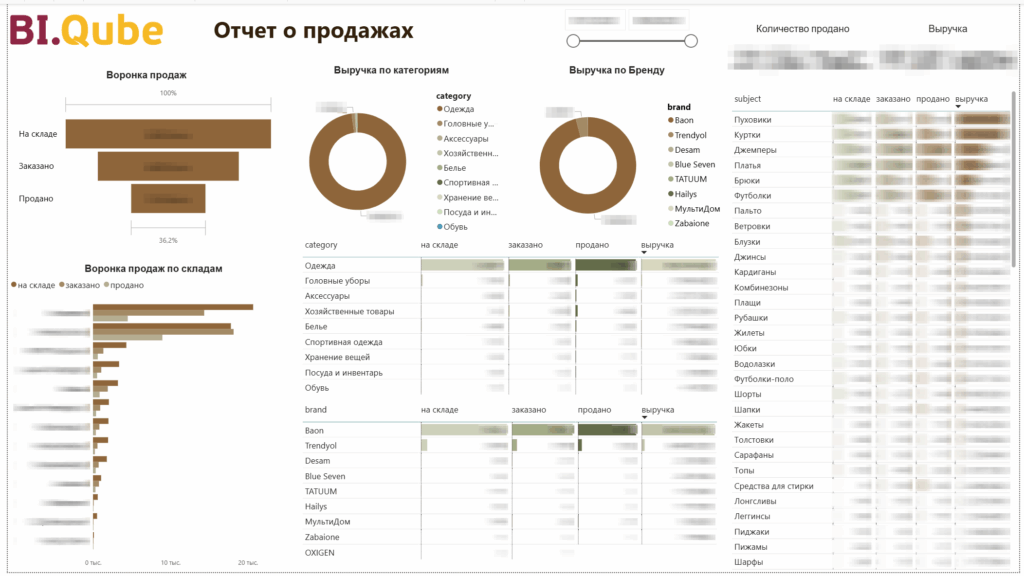Click the Desam legend dot

pos(670,150)
